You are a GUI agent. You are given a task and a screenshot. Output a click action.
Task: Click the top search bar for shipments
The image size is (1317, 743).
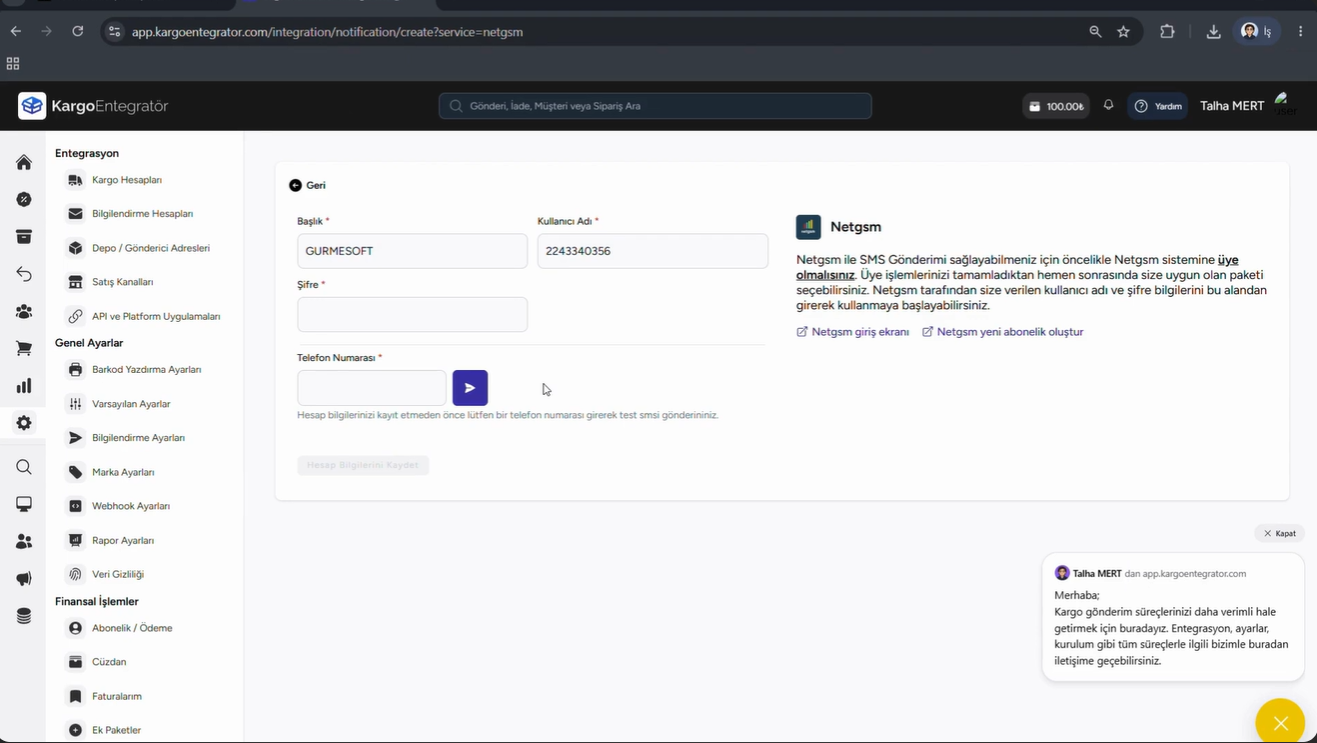point(655,106)
